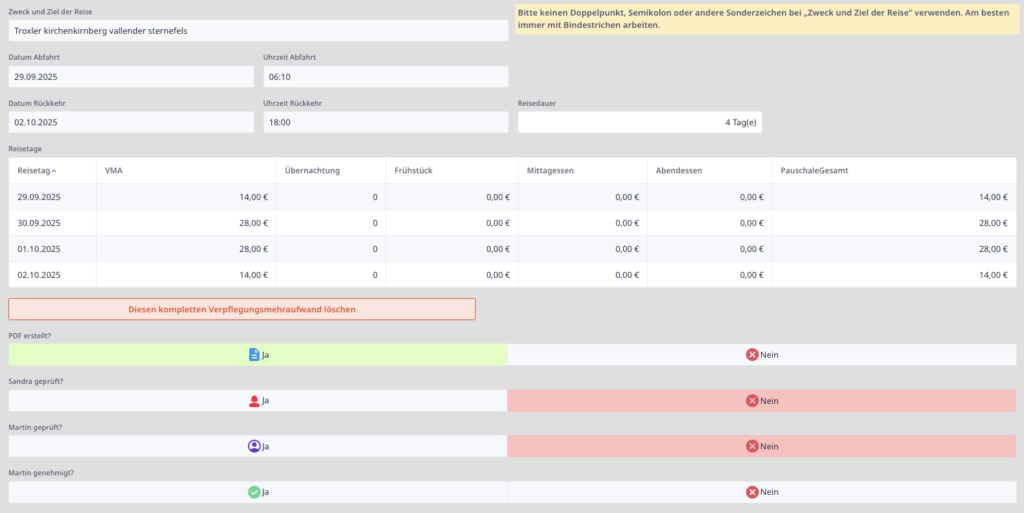Click the red X icon in PDF erstellt Nein
The height and width of the screenshot is (513, 1024).
[752, 355]
